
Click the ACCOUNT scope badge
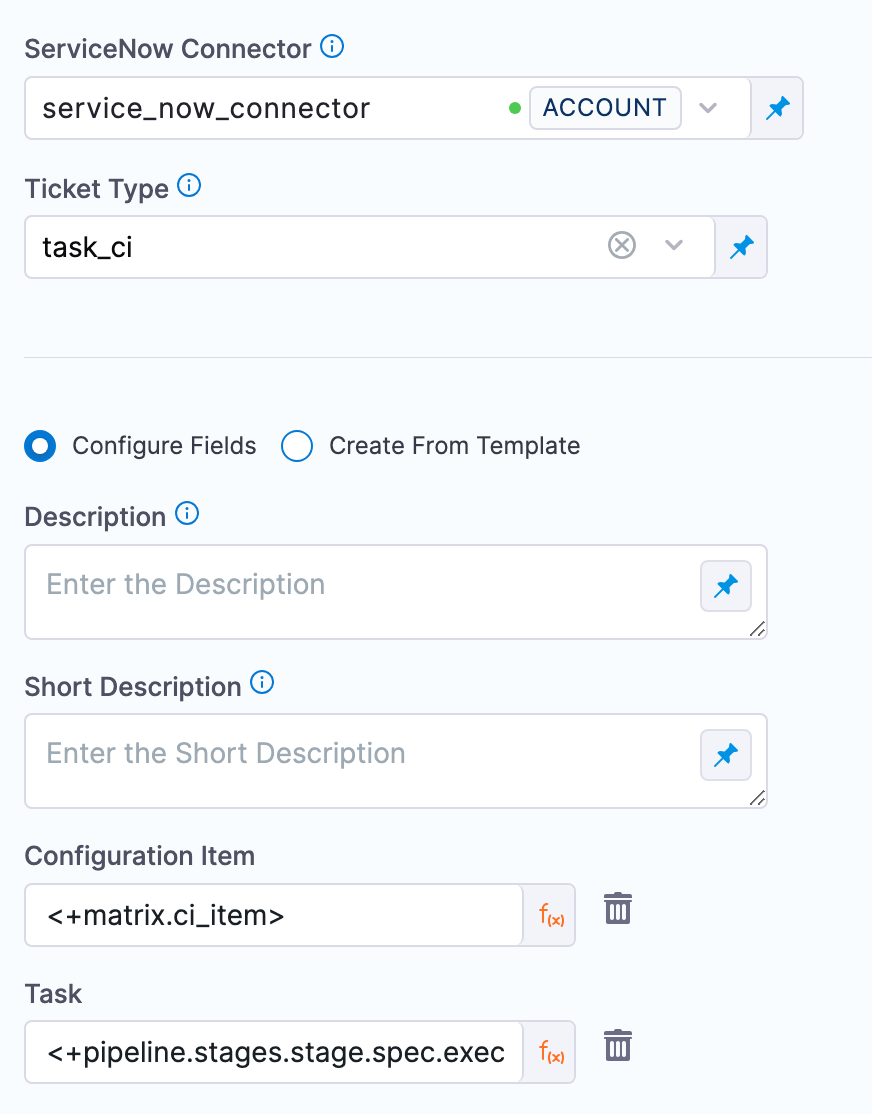(x=605, y=108)
